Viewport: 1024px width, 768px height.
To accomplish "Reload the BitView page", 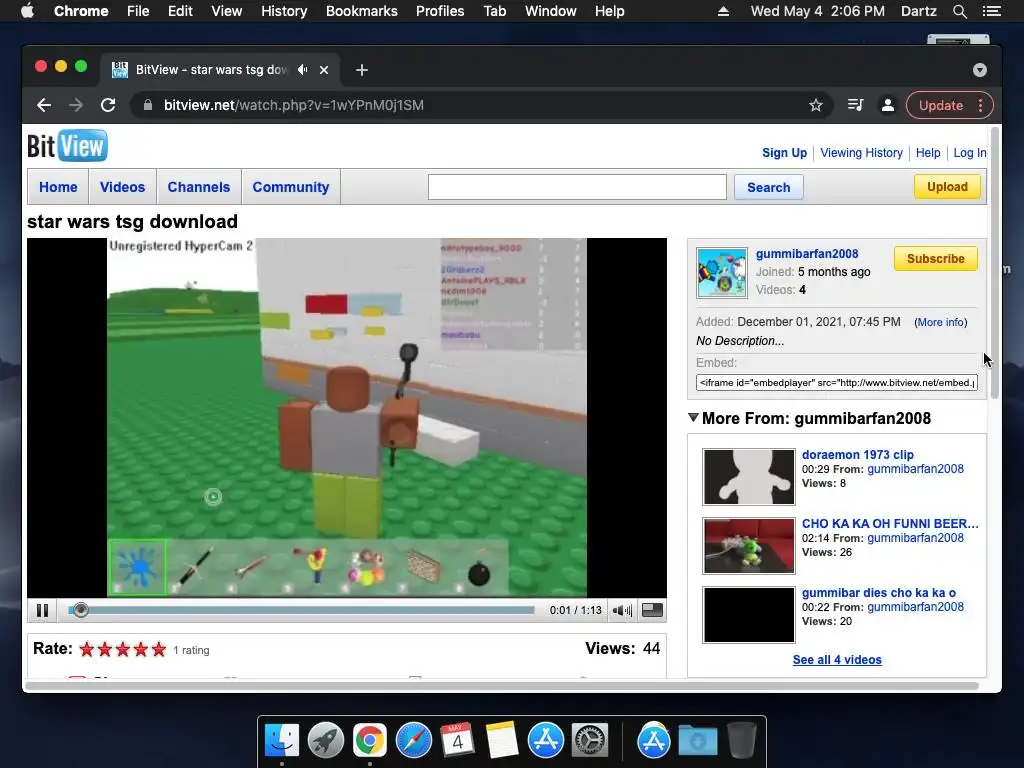I will click(108, 105).
